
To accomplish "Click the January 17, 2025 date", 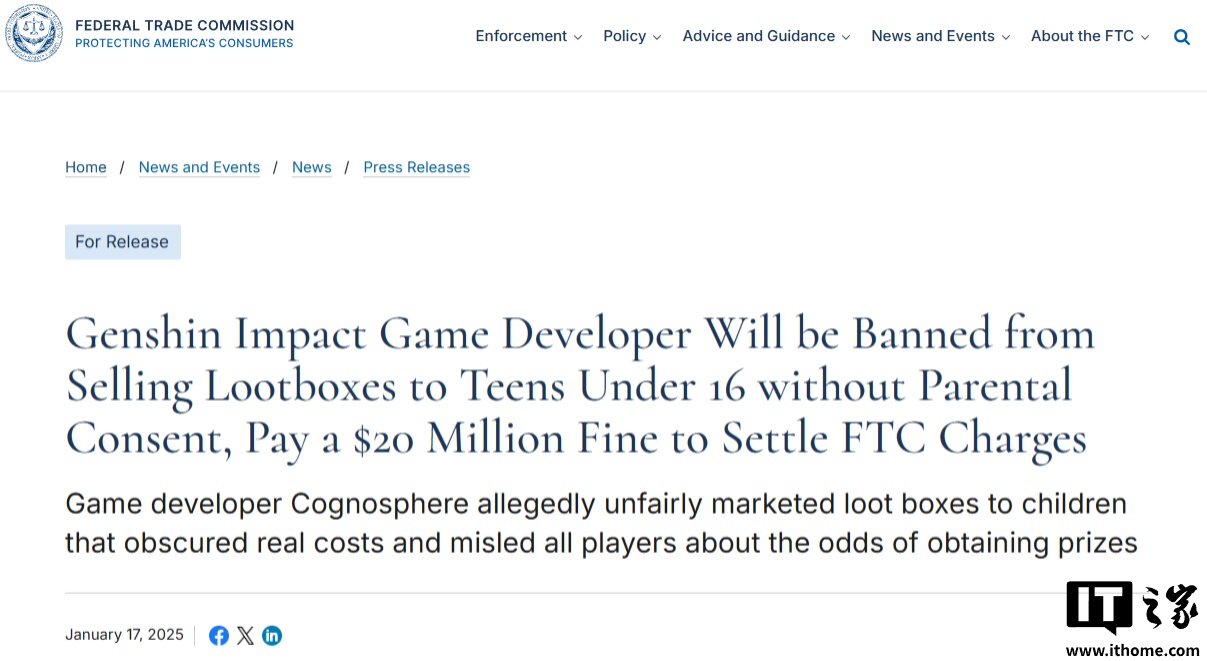I will (x=124, y=635).
